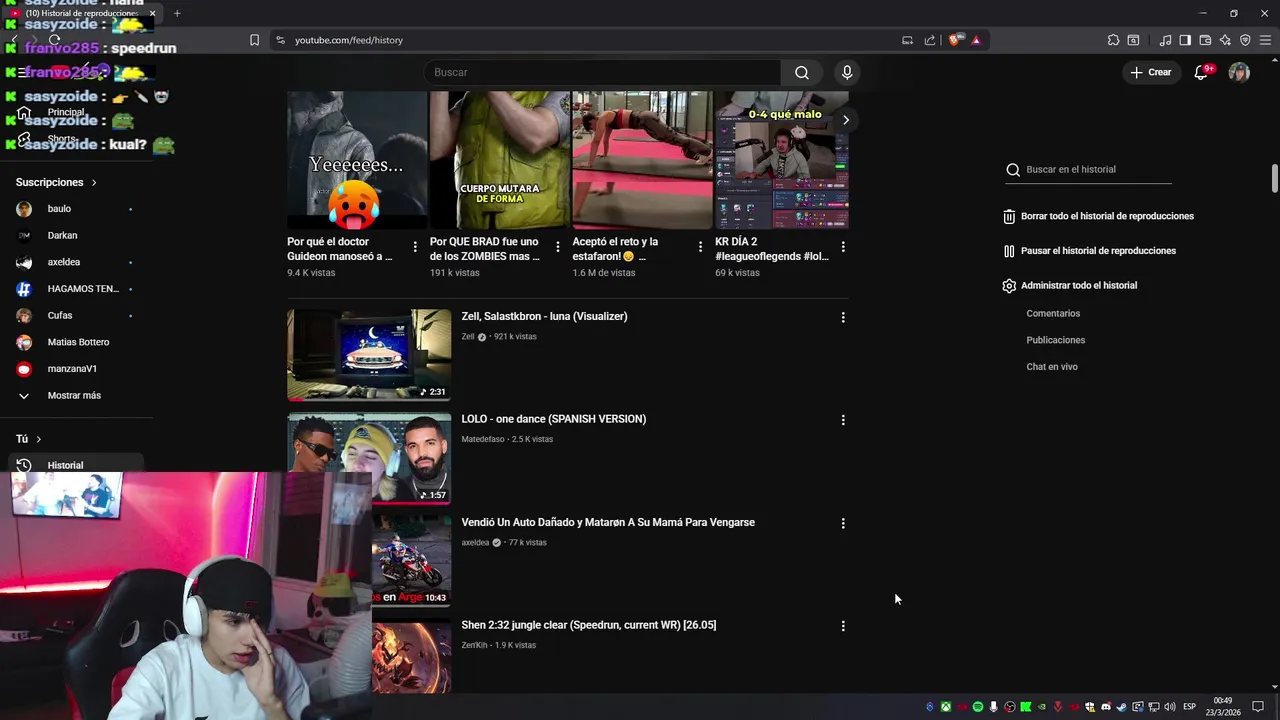
Task: Open Windows notification center icon
Action: 1258,707
